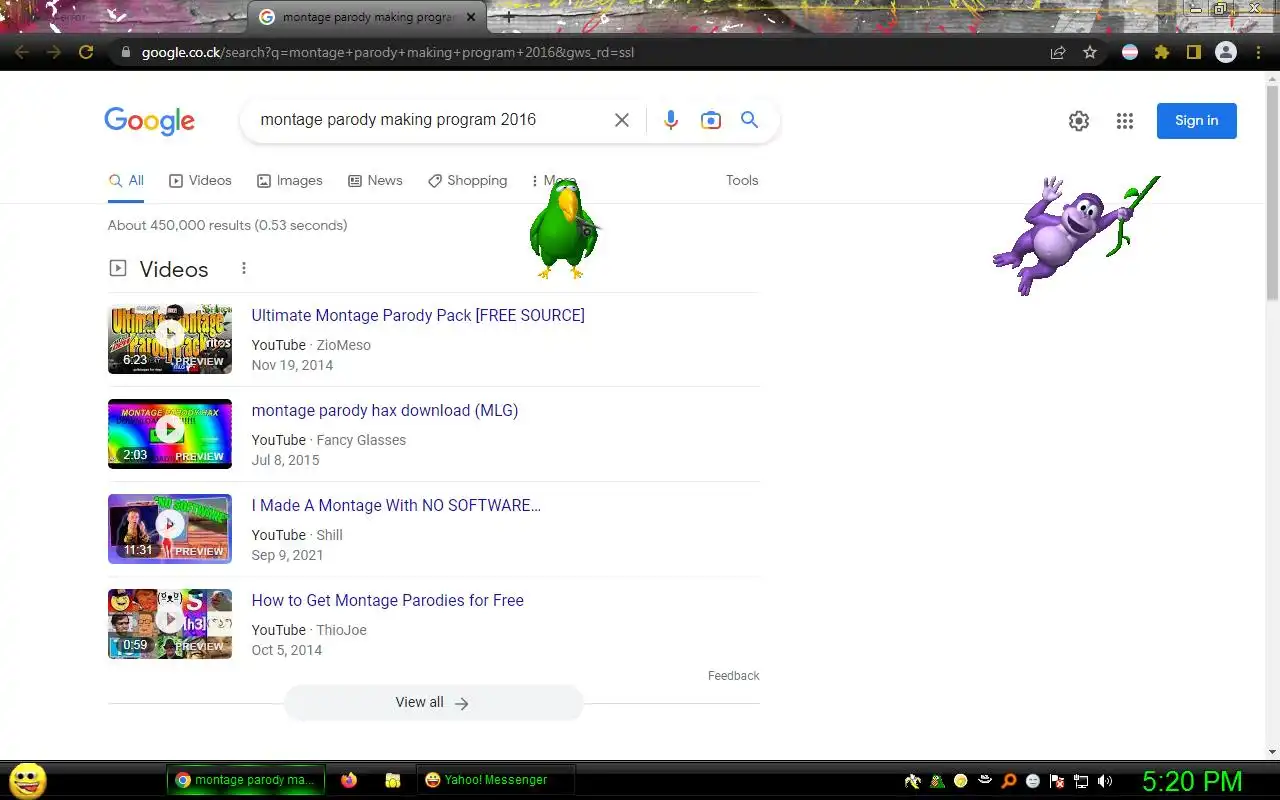
Task: Open How to Get Montage Parodies for Free
Action: (x=388, y=600)
